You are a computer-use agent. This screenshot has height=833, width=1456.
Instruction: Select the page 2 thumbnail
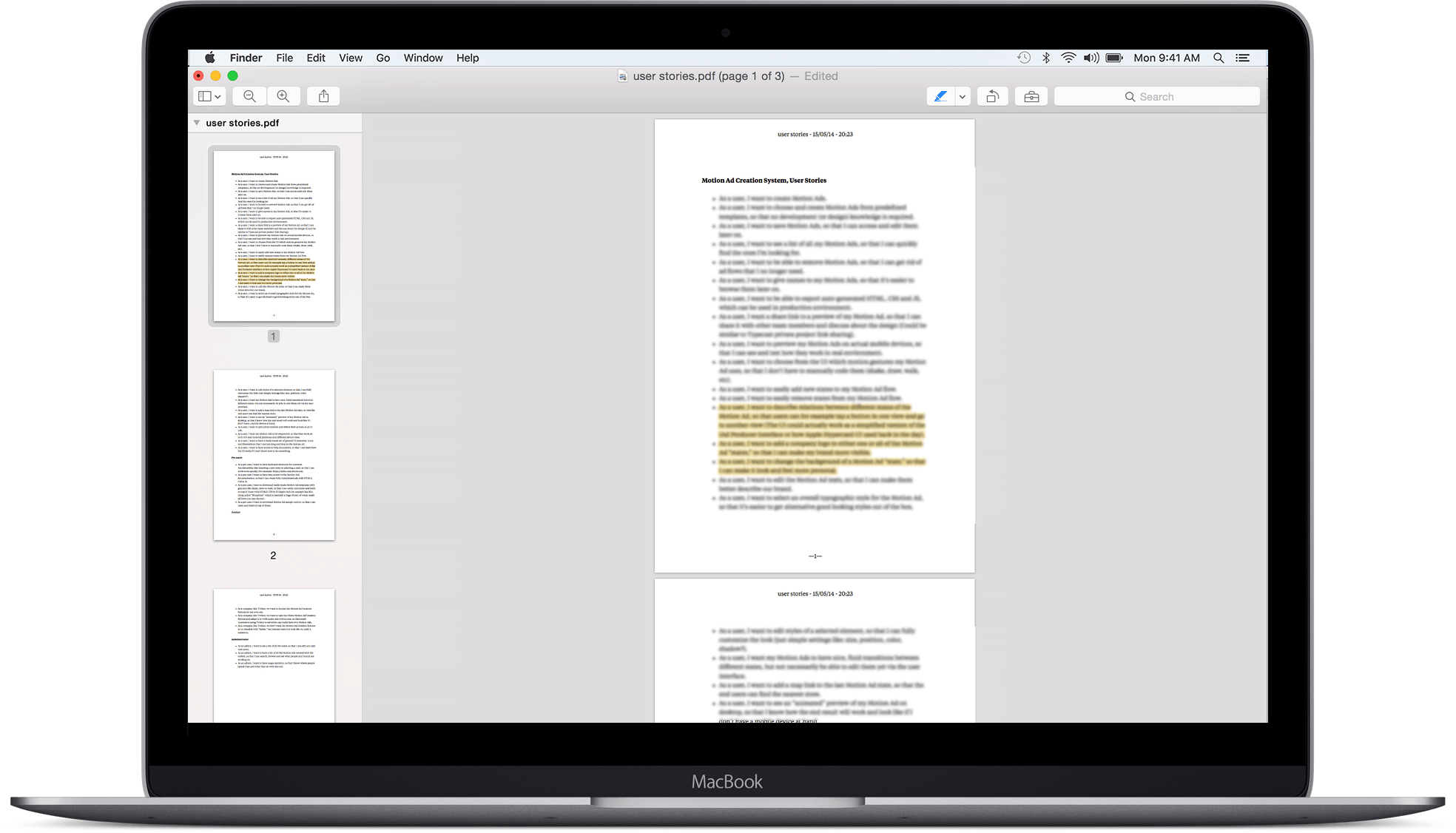click(x=274, y=454)
